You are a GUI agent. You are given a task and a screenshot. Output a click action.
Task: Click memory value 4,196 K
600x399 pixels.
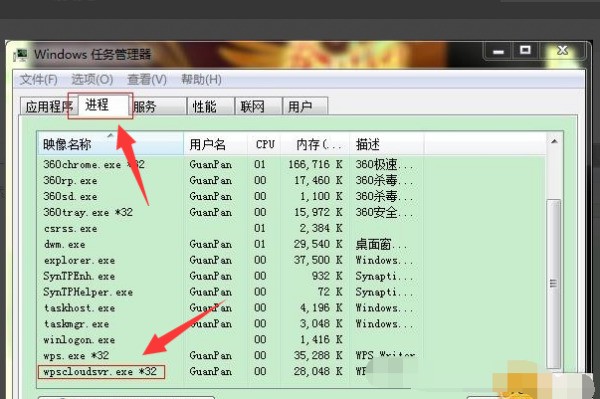click(321, 308)
